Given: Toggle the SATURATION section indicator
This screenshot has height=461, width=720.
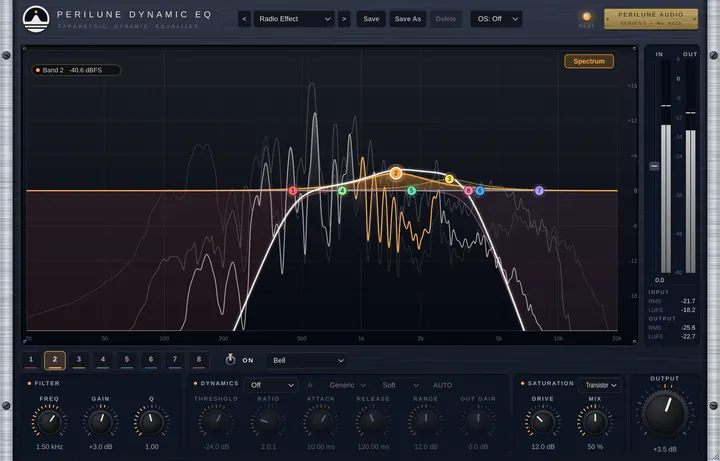Looking at the screenshot, I should point(523,383).
